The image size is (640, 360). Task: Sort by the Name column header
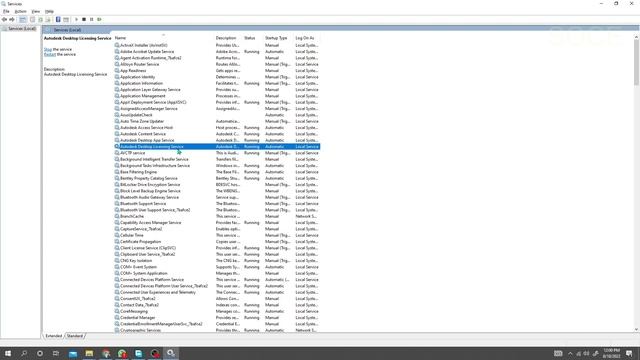click(120, 38)
